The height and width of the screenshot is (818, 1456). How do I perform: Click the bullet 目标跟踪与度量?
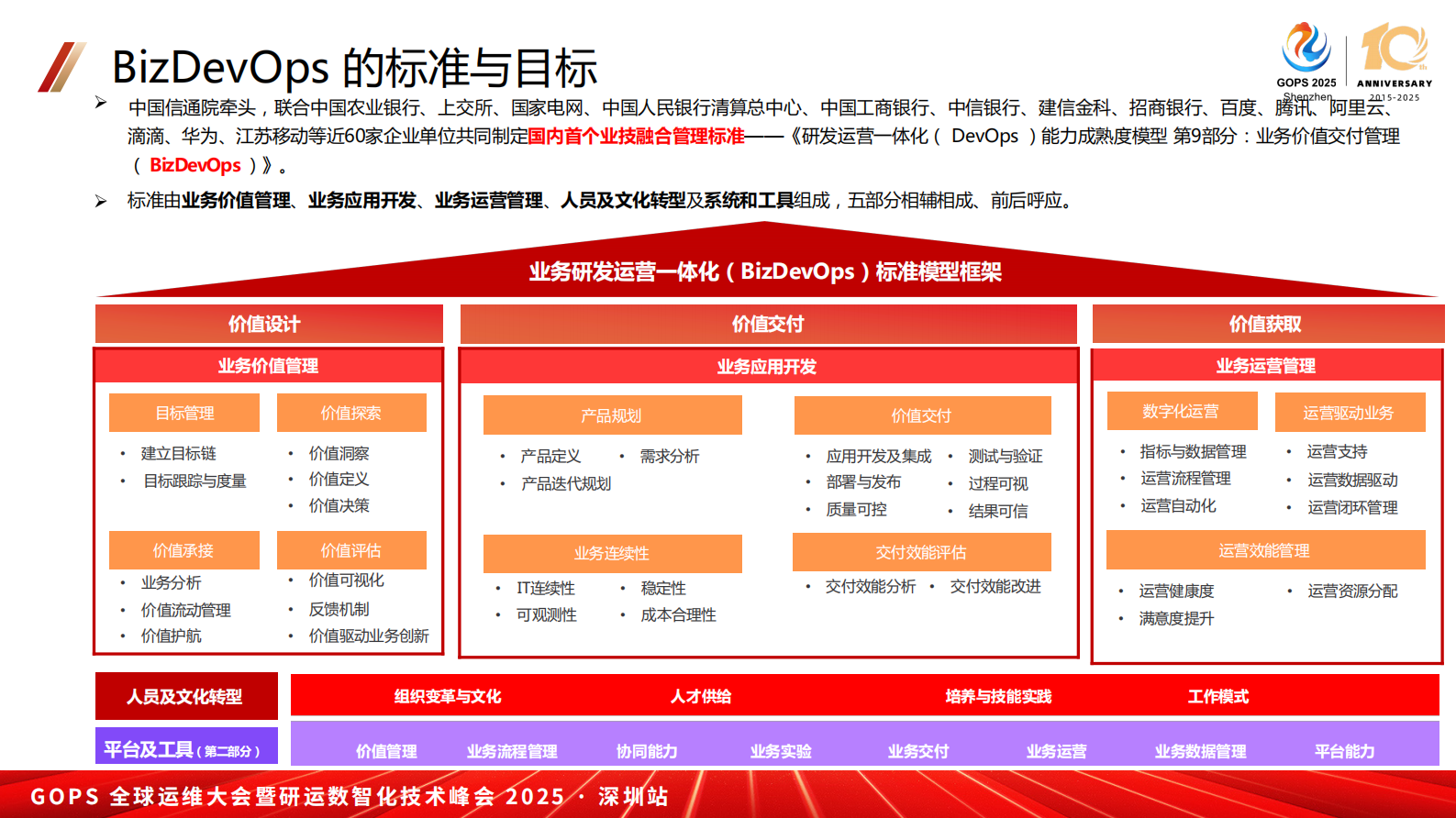pos(195,481)
